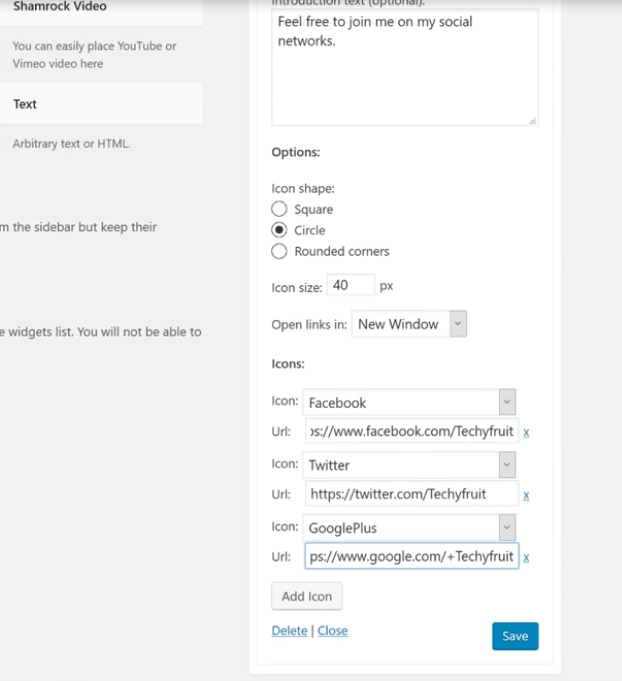Screen dimensions: 622x681
Task: Click inside the Introduction text area
Action: coord(405,67)
